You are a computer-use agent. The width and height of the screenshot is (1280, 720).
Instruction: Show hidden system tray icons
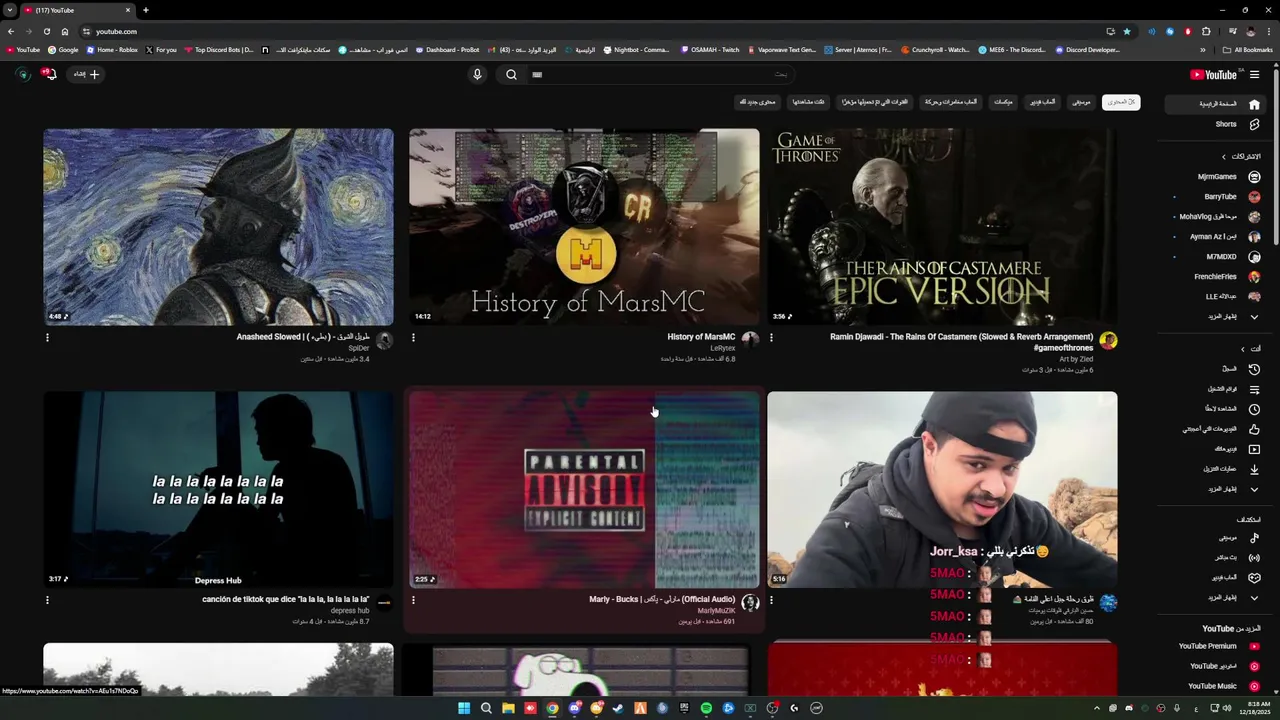pyautogui.click(x=1097, y=708)
